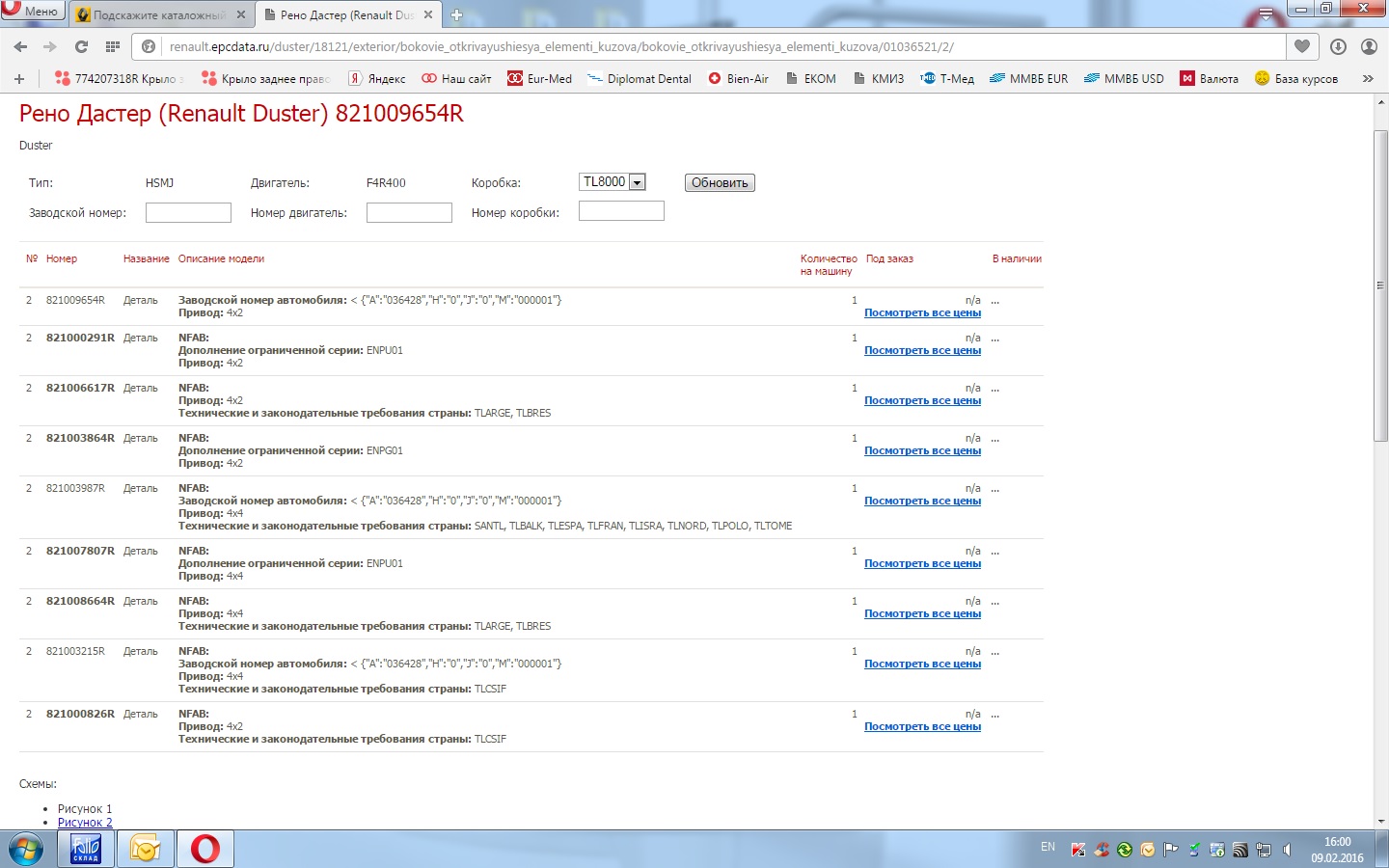Open the ММВБ EUR bookmark
The width and height of the screenshot is (1389, 868).
(1028, 78)
